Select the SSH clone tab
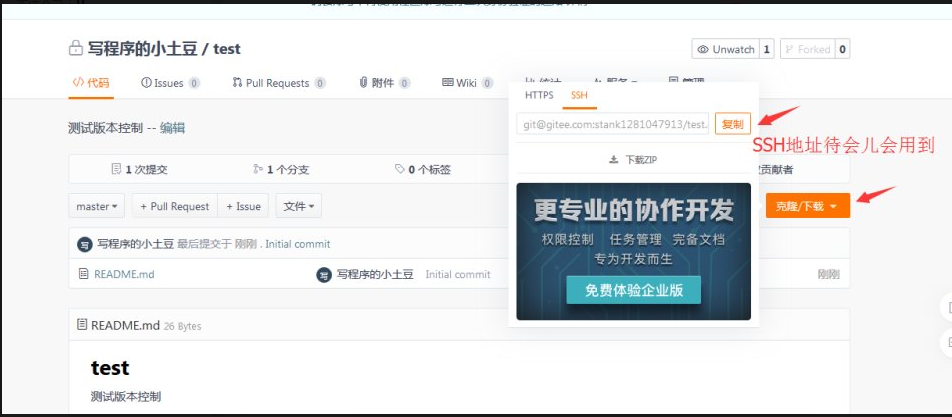Screen dimensions: 952x417 pyautogui.click(x=579, y=95)
